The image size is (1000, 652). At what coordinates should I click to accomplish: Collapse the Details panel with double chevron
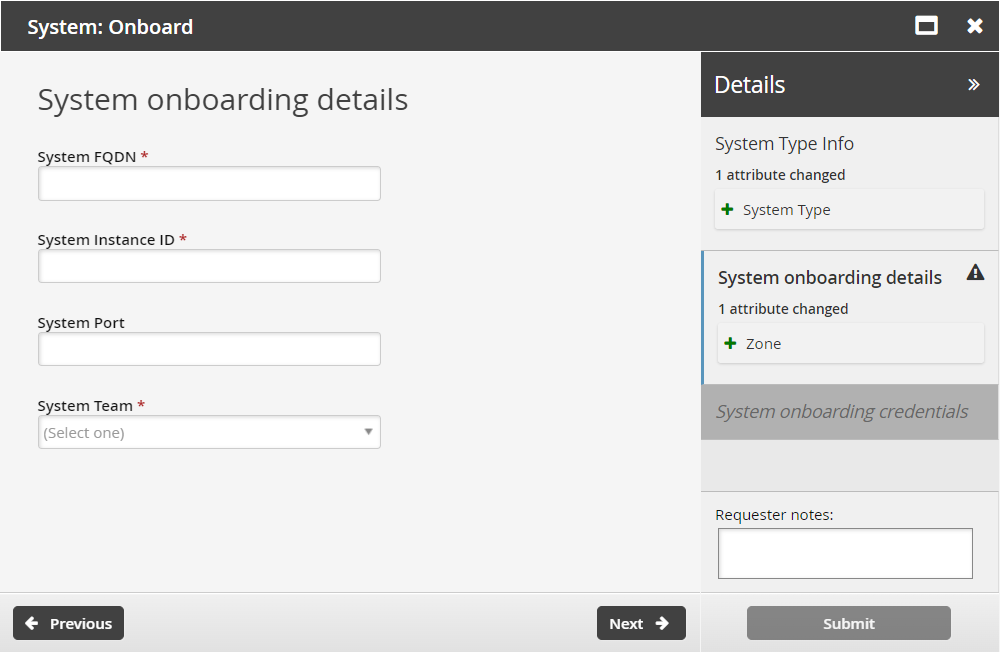pyautogui.click(x=973, y=85)
